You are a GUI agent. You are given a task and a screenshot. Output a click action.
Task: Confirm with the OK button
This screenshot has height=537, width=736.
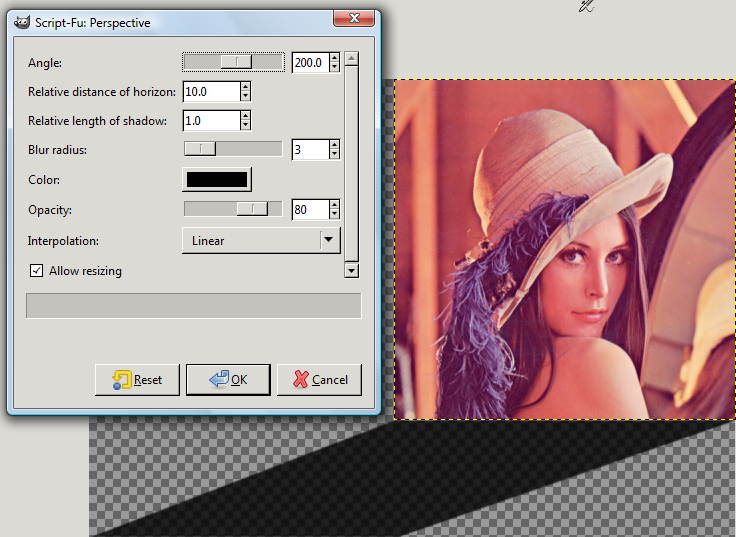tap(228, 379)
